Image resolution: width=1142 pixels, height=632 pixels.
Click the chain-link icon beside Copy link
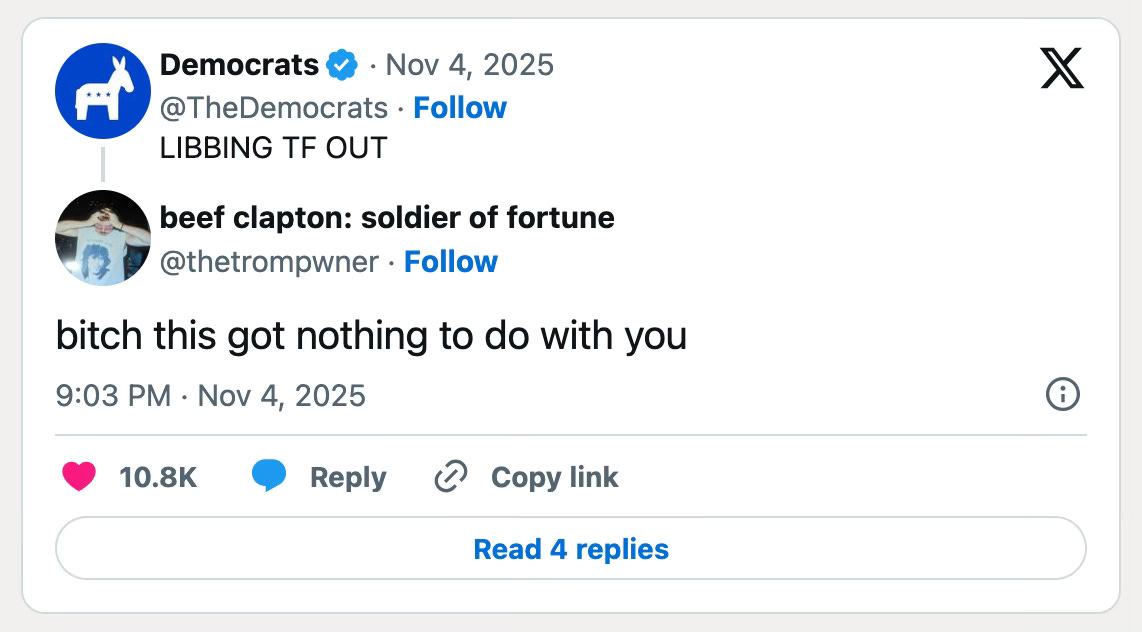tap(450, 477)
